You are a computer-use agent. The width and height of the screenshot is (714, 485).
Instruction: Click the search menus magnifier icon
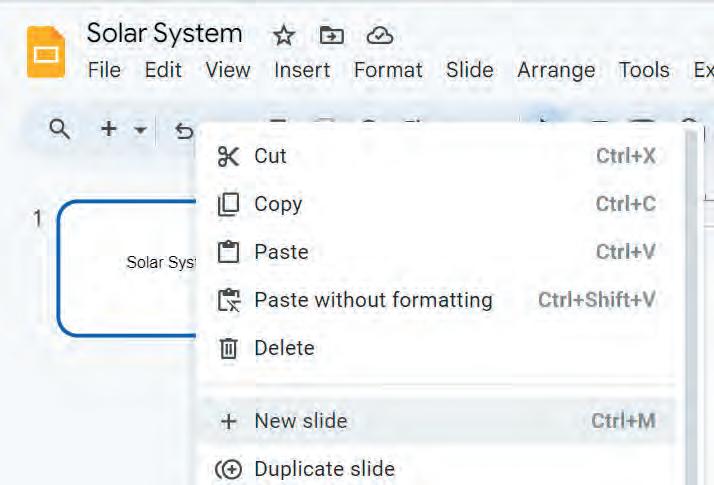pos(60,129)
